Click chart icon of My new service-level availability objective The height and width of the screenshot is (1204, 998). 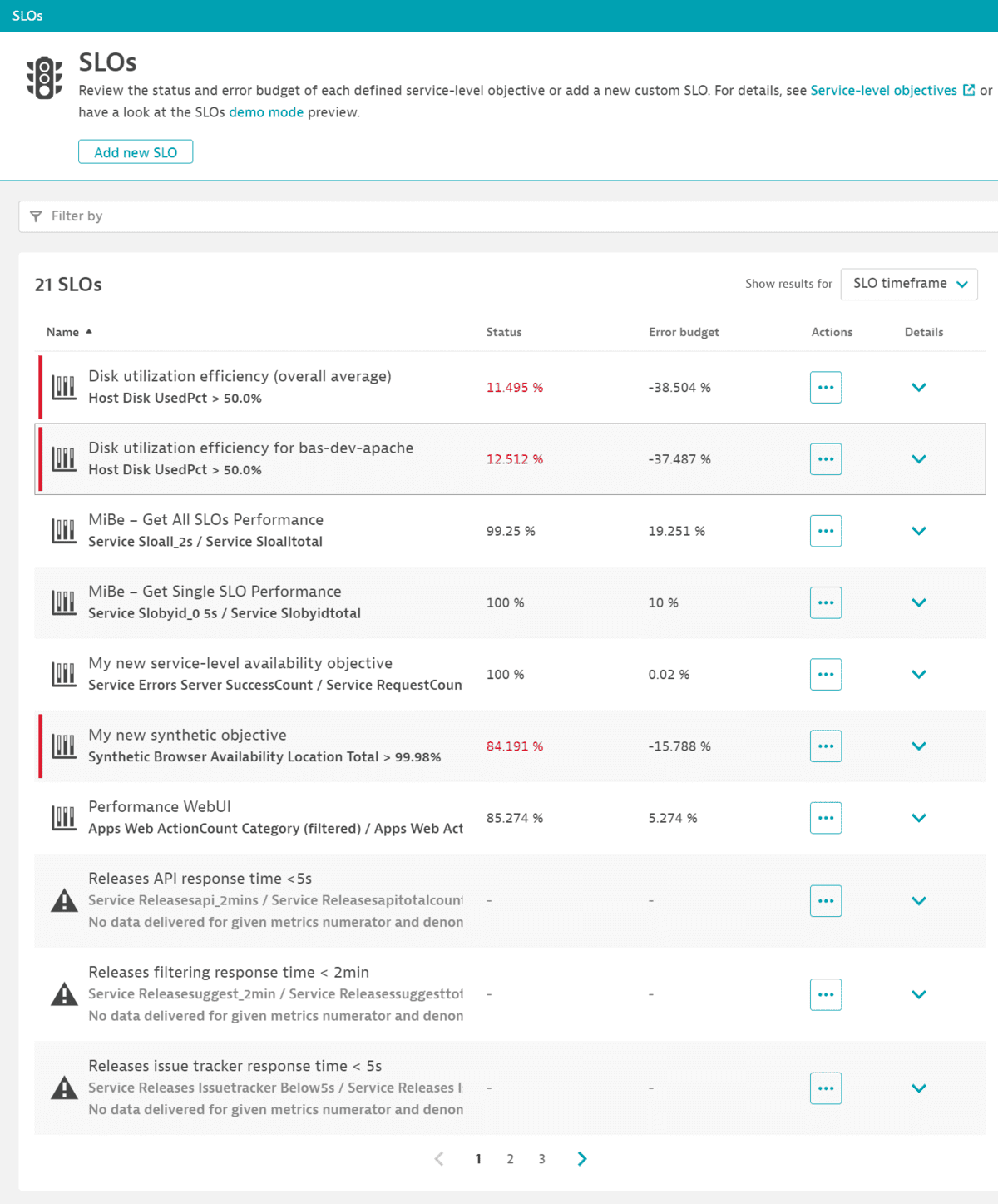pos(64,674)
